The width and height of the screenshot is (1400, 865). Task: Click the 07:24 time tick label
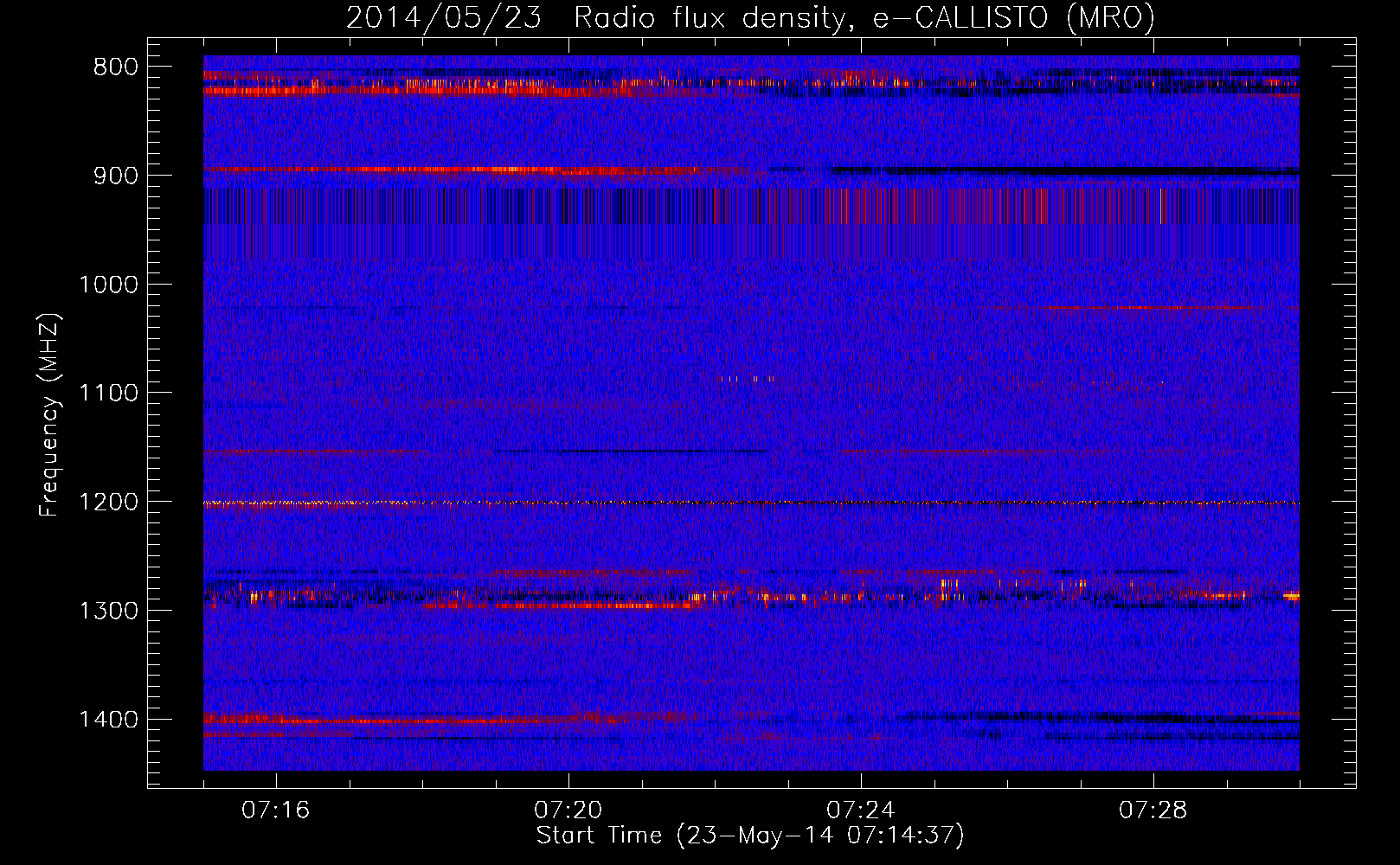point(861,811)
